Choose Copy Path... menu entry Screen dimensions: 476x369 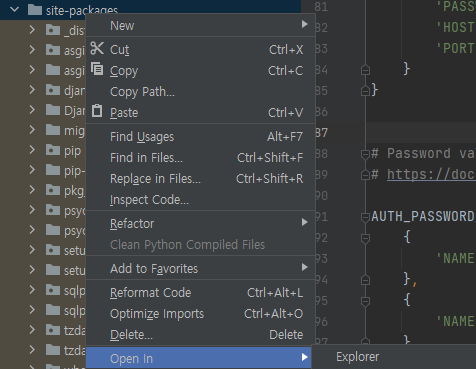200,91
